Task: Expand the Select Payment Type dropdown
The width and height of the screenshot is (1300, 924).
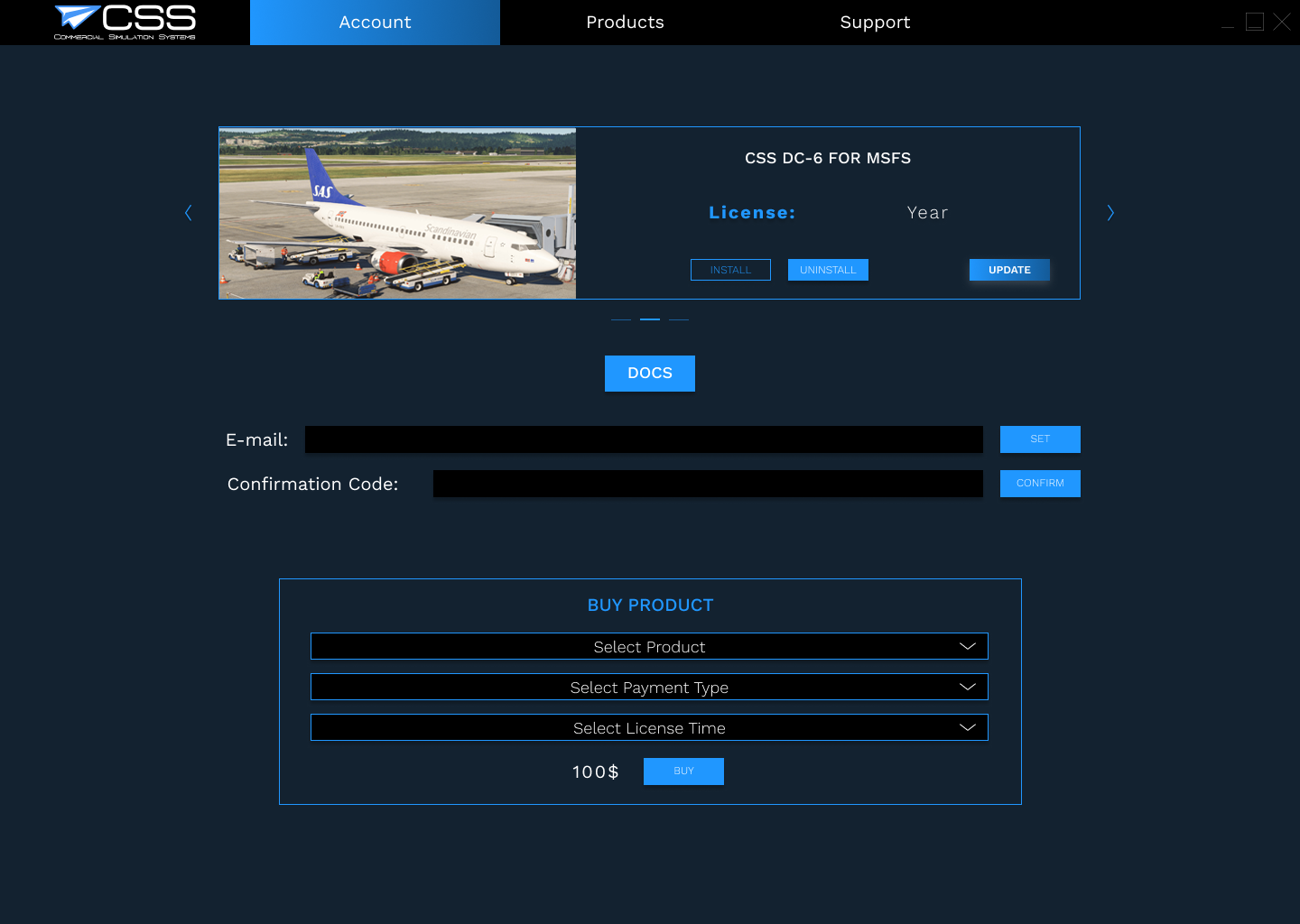Action: pos(649,687)
